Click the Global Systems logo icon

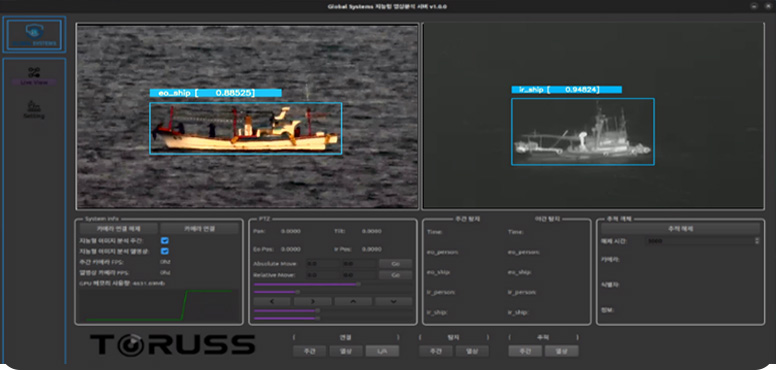[x=34, y=35]
